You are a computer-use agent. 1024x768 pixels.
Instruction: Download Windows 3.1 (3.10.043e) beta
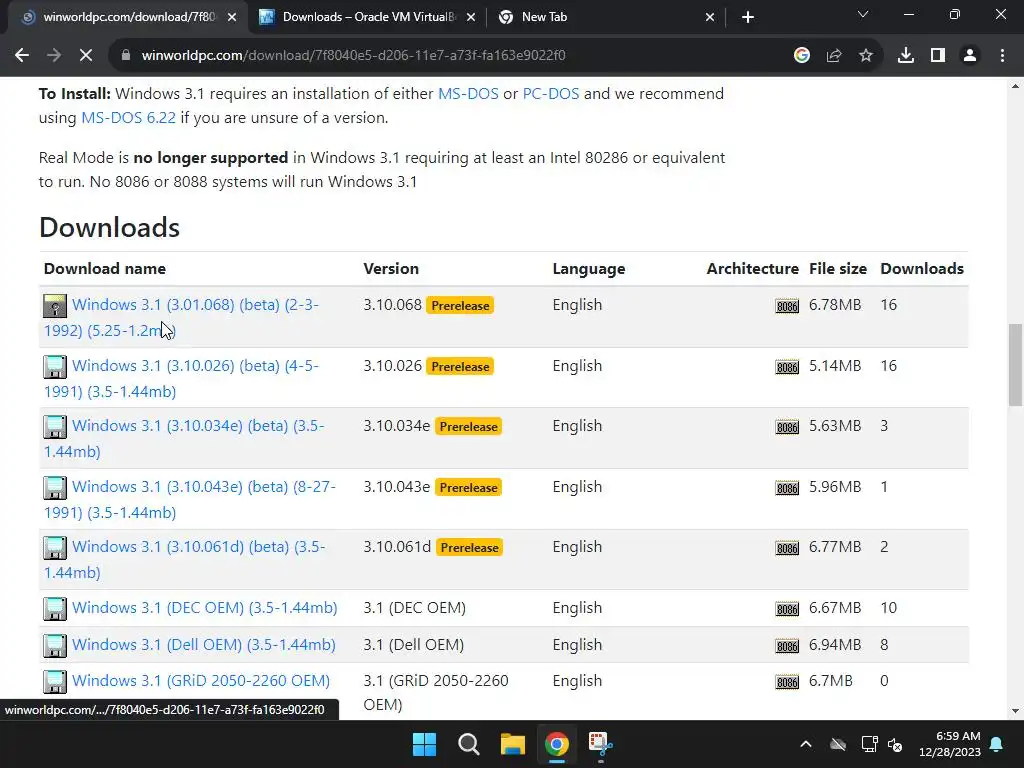point(189,500)
